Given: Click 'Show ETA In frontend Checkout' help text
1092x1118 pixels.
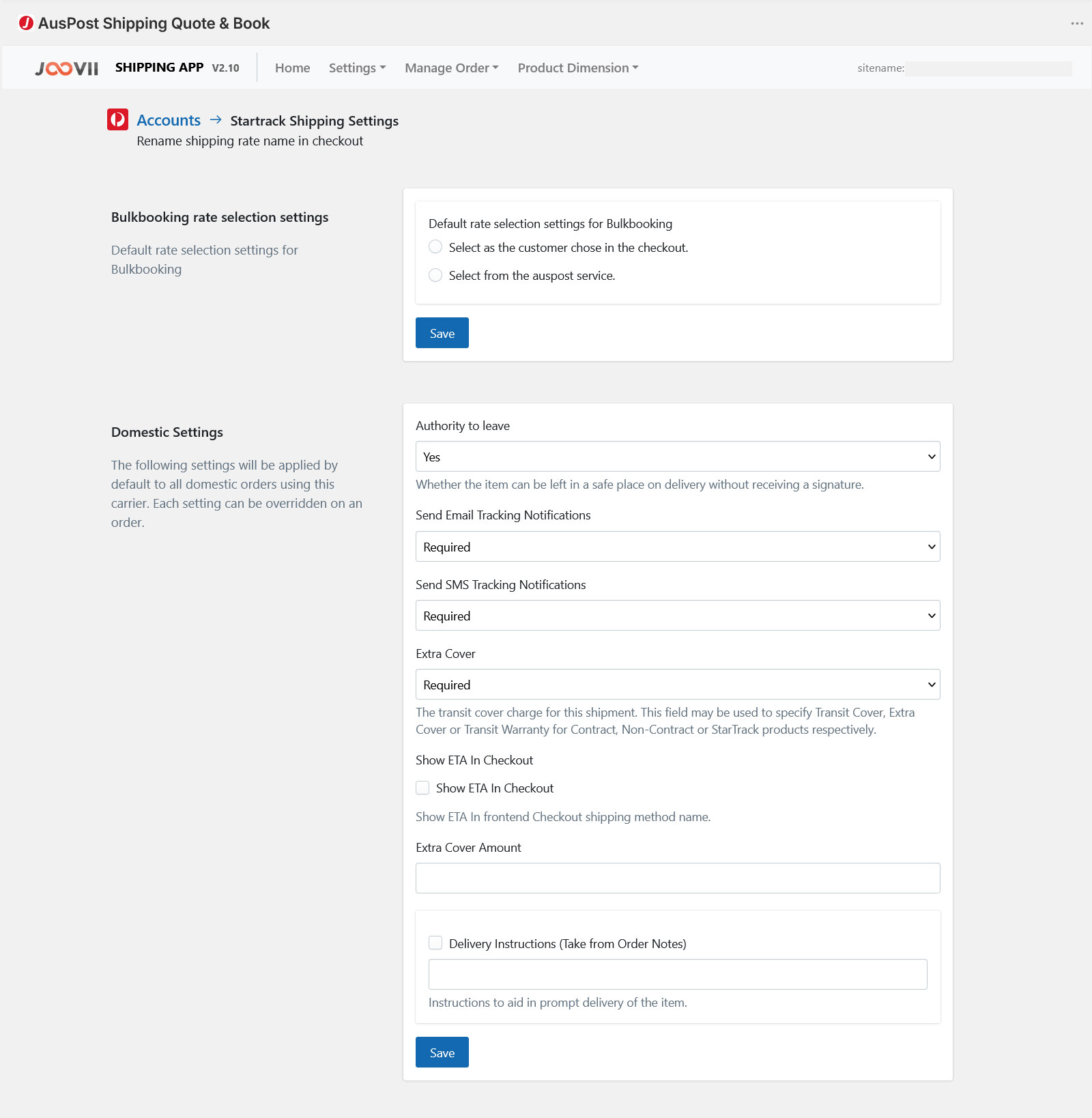Looking at the screenshot, I should tap(563, 817).
